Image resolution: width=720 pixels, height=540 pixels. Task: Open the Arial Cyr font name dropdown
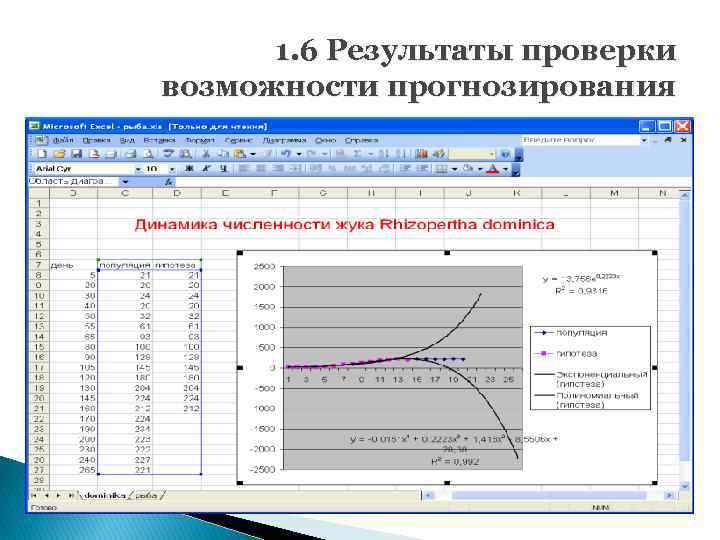click(138, 169)
